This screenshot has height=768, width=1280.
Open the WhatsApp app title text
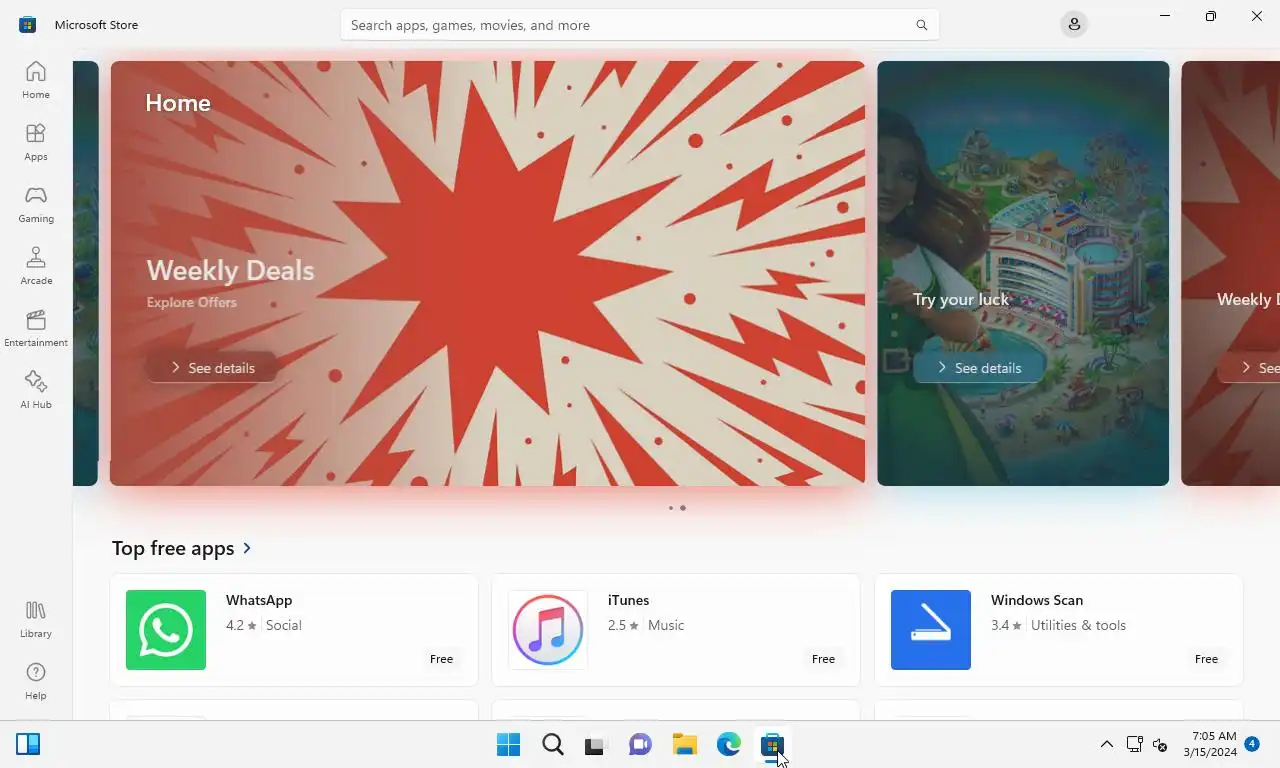click(x=259, y=600)
